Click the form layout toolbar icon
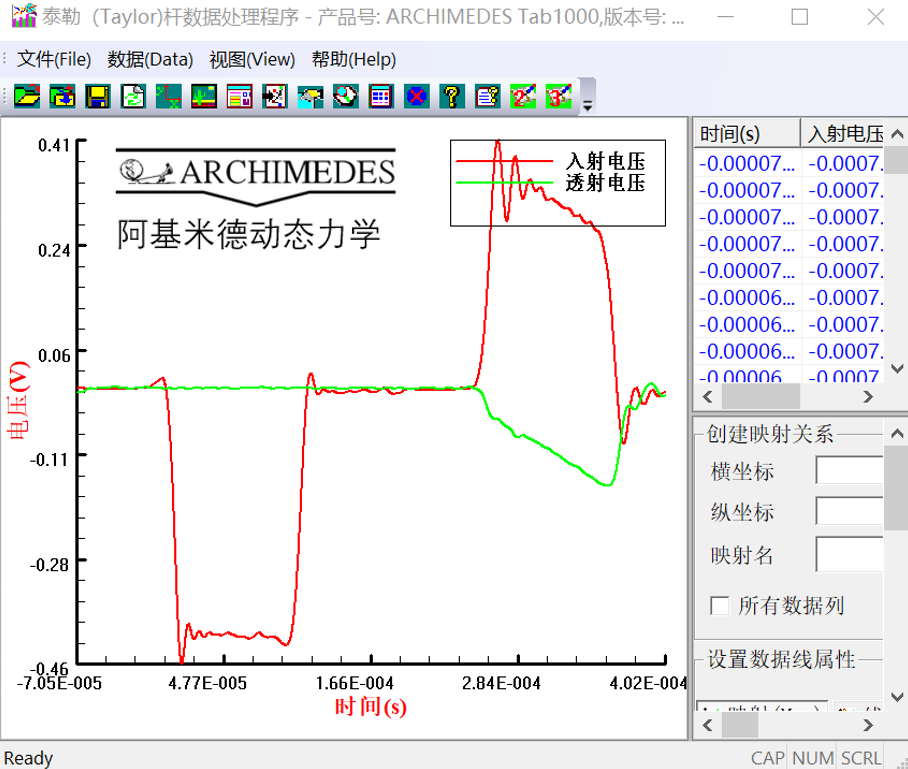 [x=239, y=96]
